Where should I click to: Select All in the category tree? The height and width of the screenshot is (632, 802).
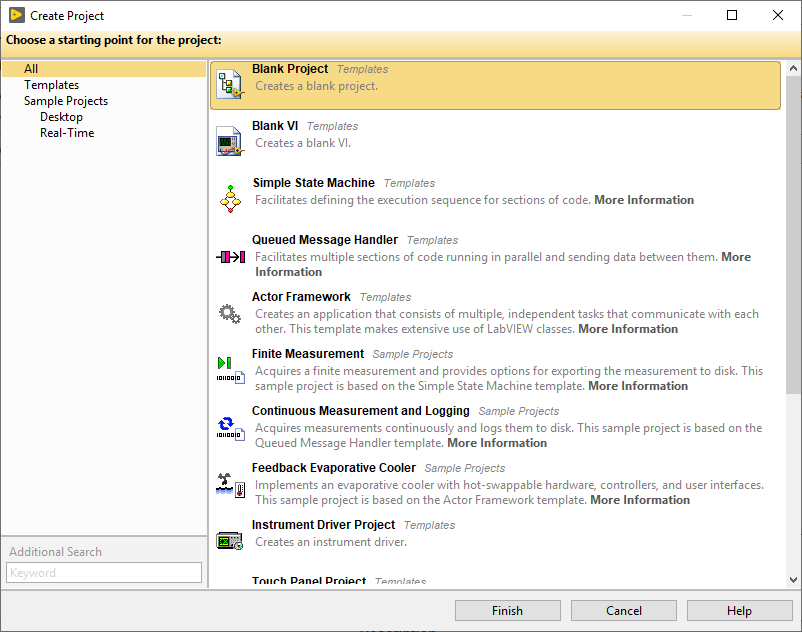point(31,69)
